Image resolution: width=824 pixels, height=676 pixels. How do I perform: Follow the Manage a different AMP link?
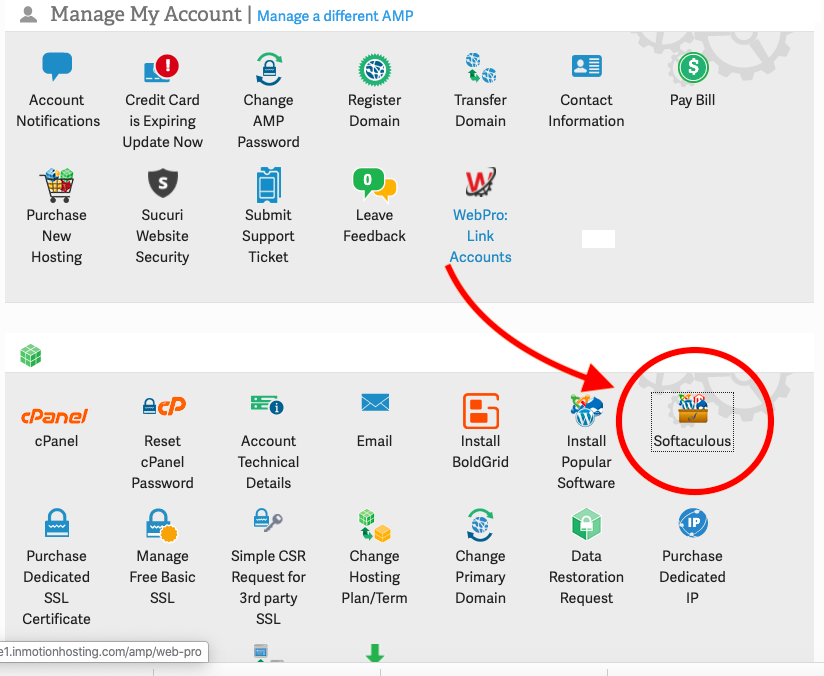tap(335, 16)
